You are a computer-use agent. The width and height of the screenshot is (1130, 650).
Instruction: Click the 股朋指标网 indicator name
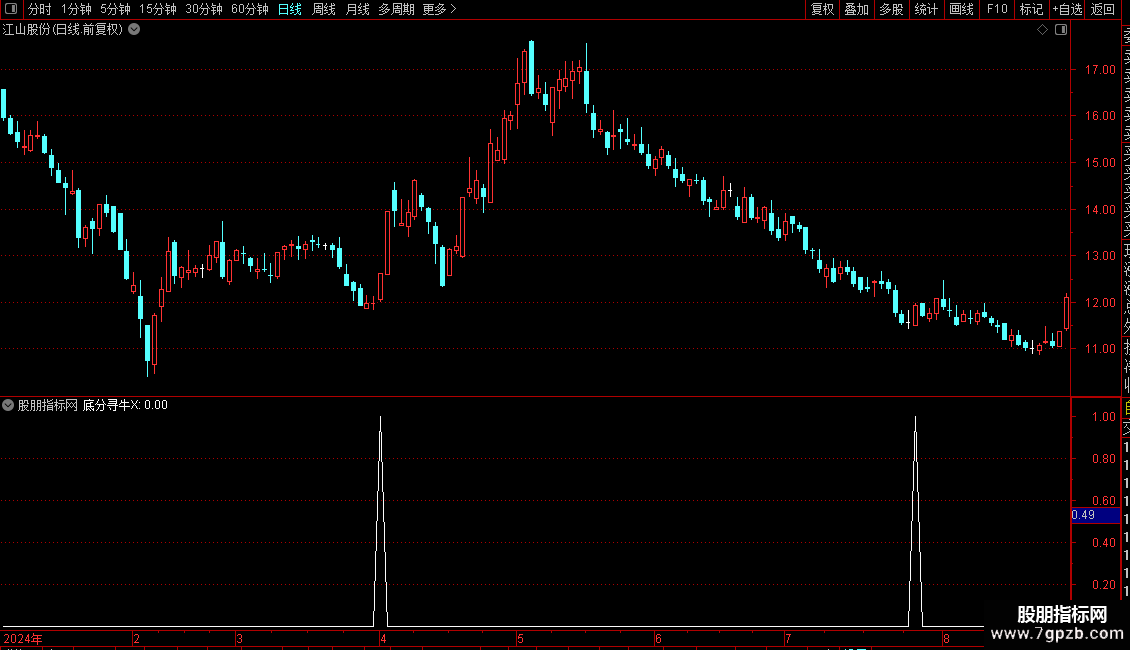(48, 405)
